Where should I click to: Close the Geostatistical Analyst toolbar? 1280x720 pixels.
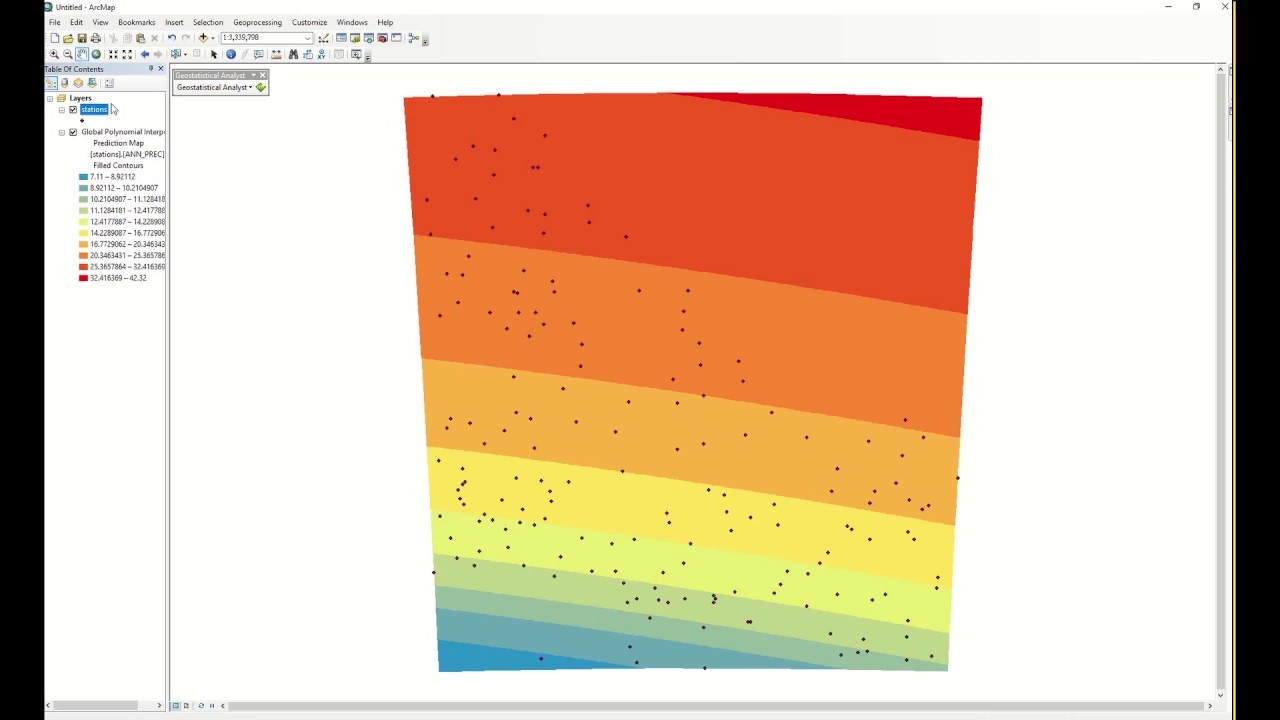point(263,75)
